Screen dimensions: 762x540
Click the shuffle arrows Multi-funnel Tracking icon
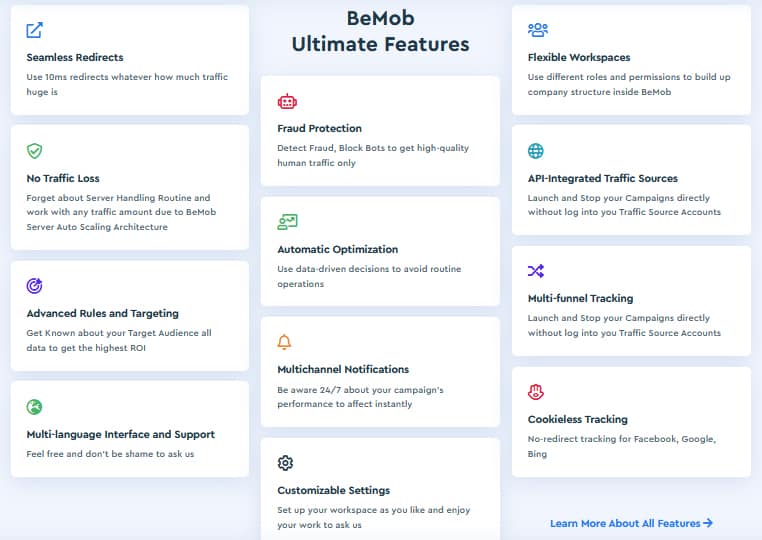(536, 271)
